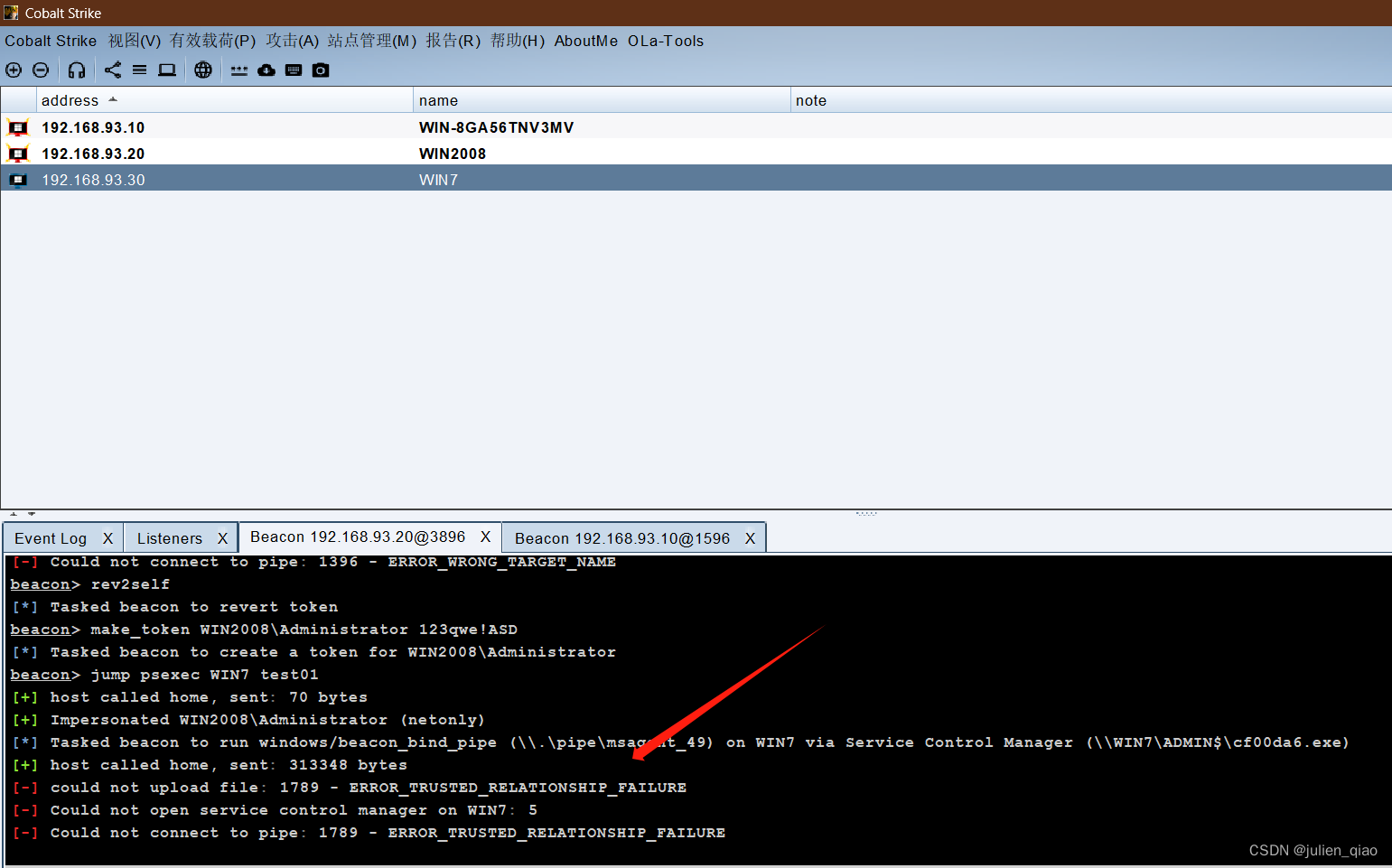
Task: Click the host icon for 192.168.93.30
Action: point(18,180)
